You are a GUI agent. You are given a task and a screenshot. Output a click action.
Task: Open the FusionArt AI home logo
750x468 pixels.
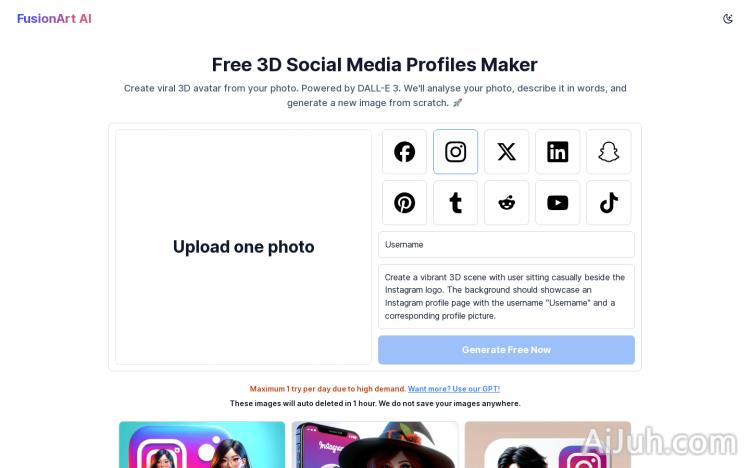(x=54, y=19)
